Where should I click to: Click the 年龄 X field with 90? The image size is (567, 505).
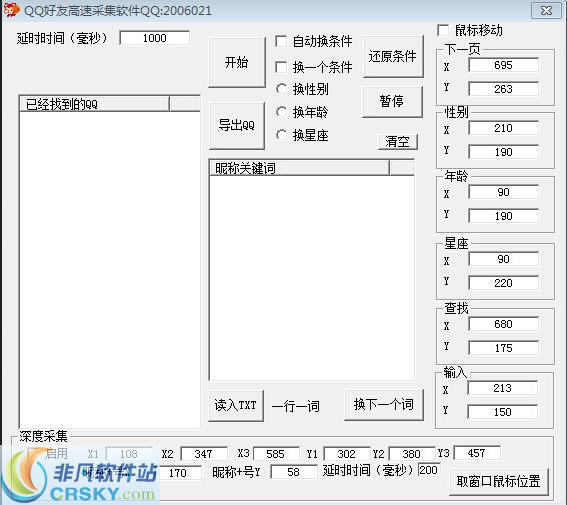click(x=503, y=192)
